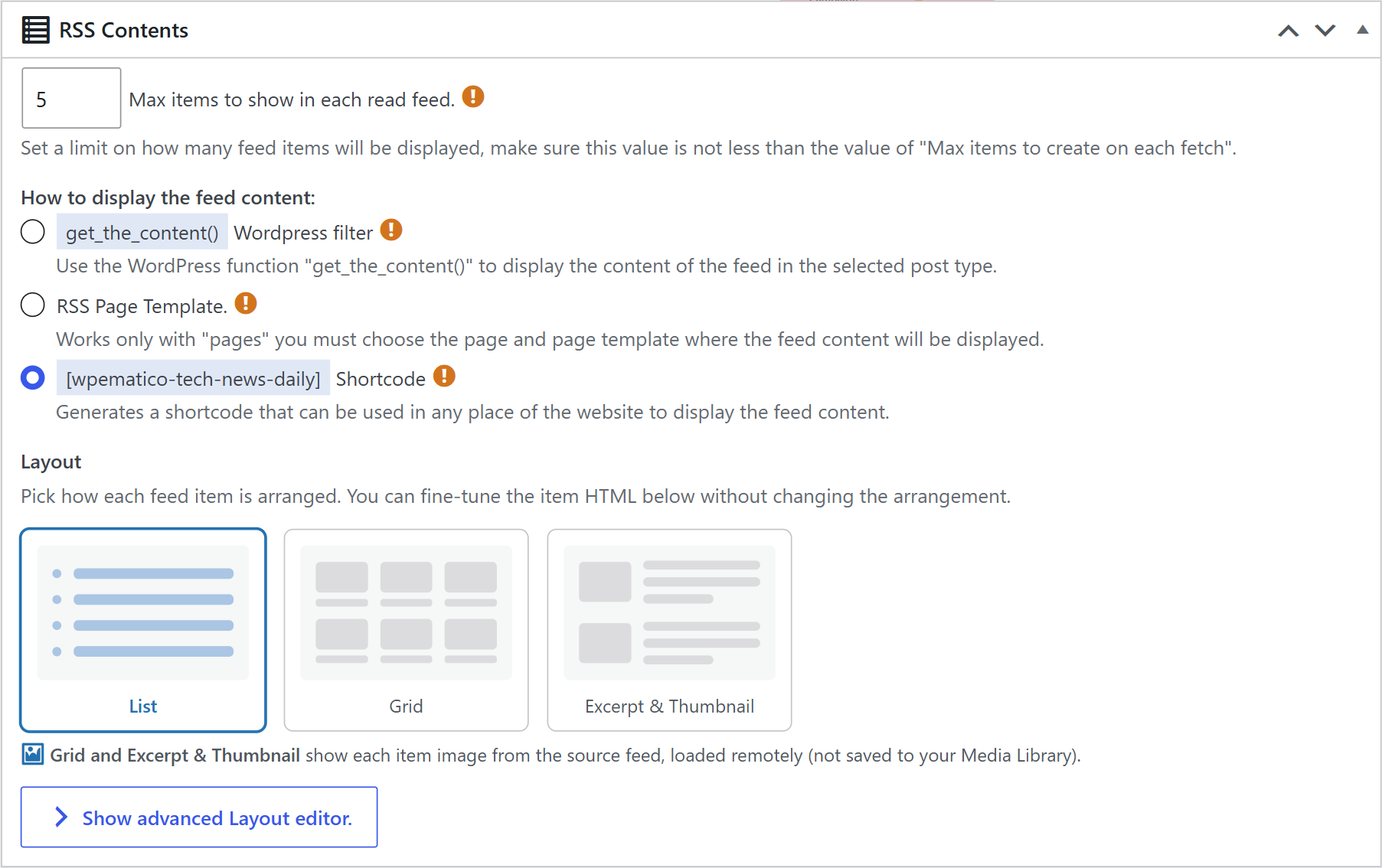
Task: Collapse the RSS Contents panel
Action: click(1362, 30)
